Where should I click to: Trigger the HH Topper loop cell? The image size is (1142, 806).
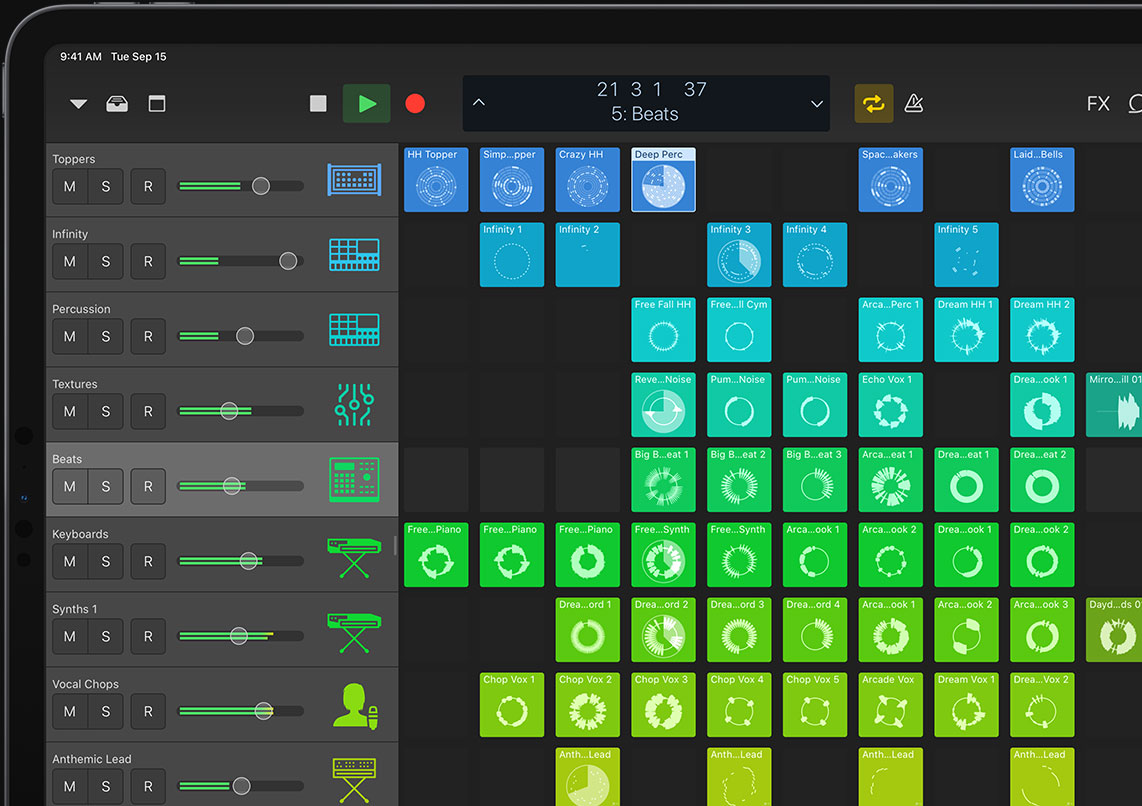click(x=436, y=180)
